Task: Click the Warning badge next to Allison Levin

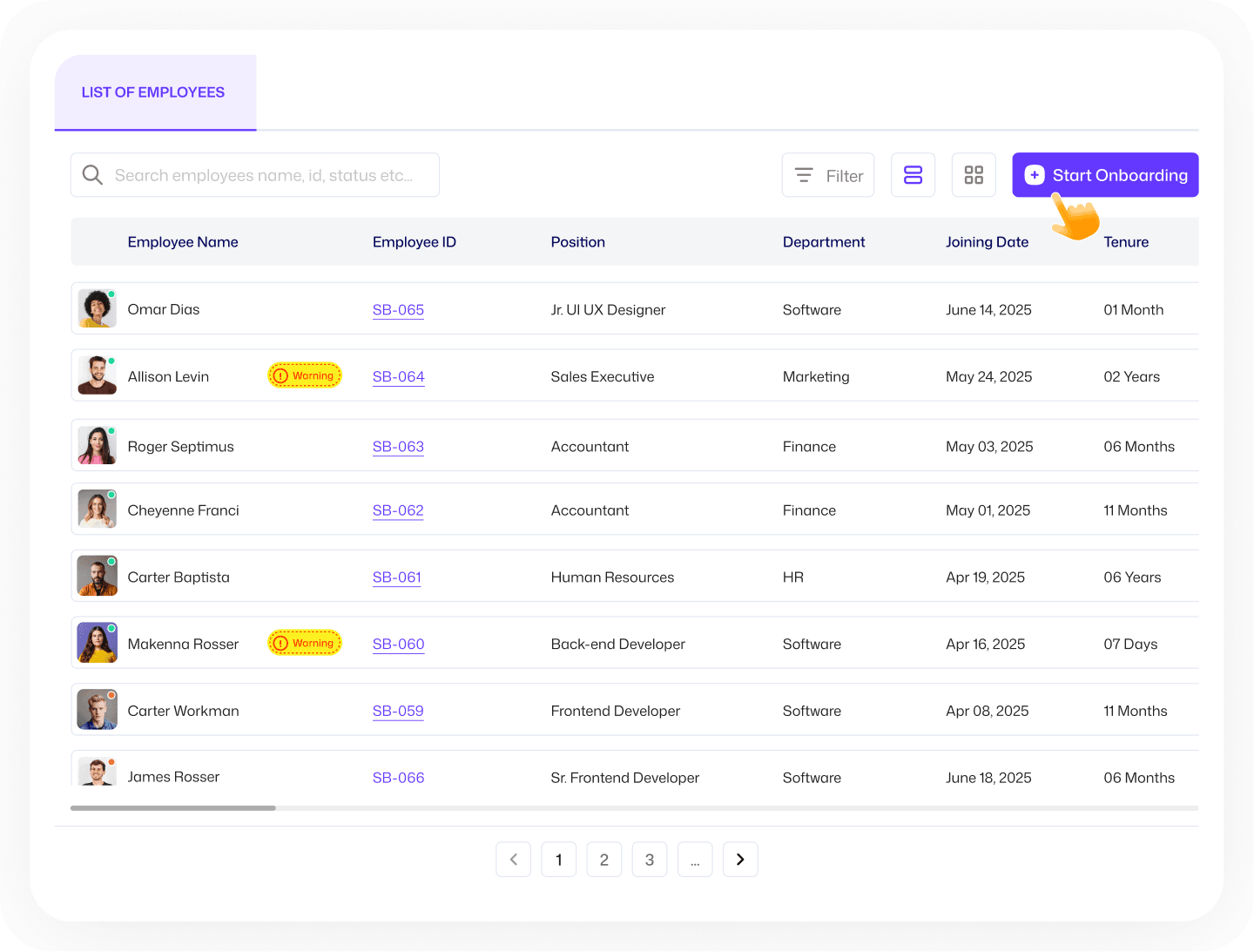Action: coord(304,375)
